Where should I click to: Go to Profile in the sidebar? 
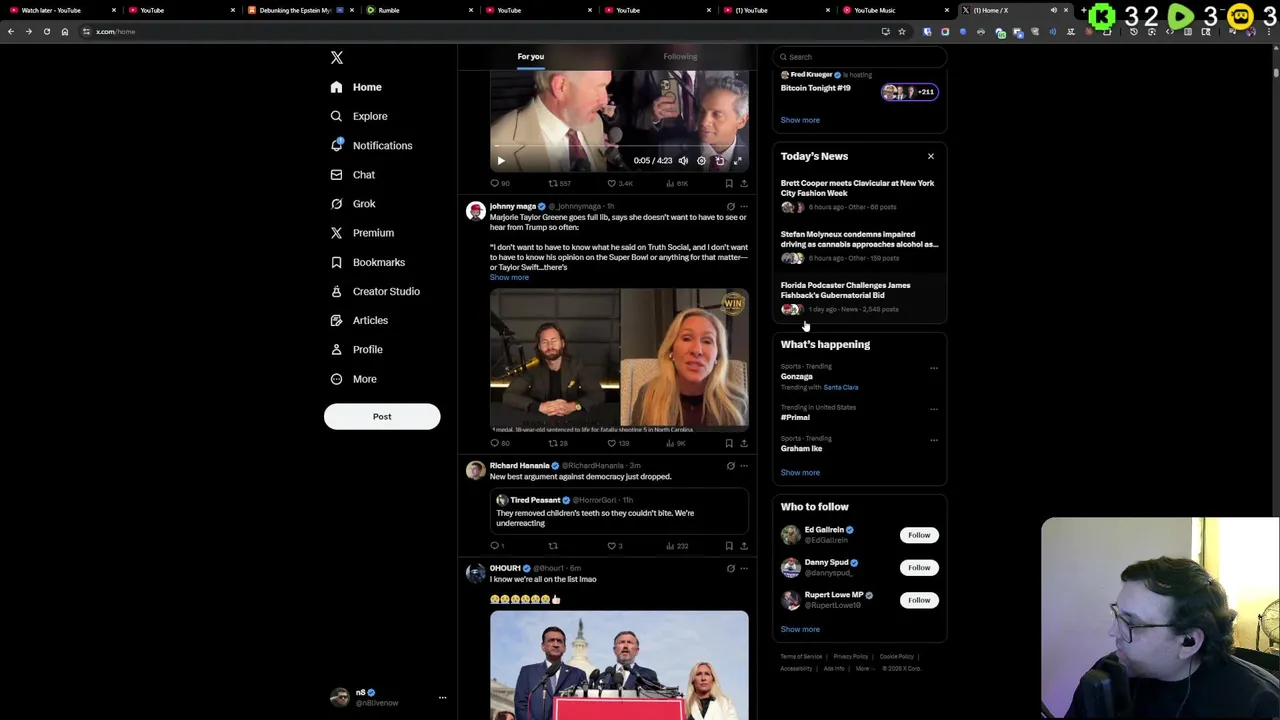[356, 349]
